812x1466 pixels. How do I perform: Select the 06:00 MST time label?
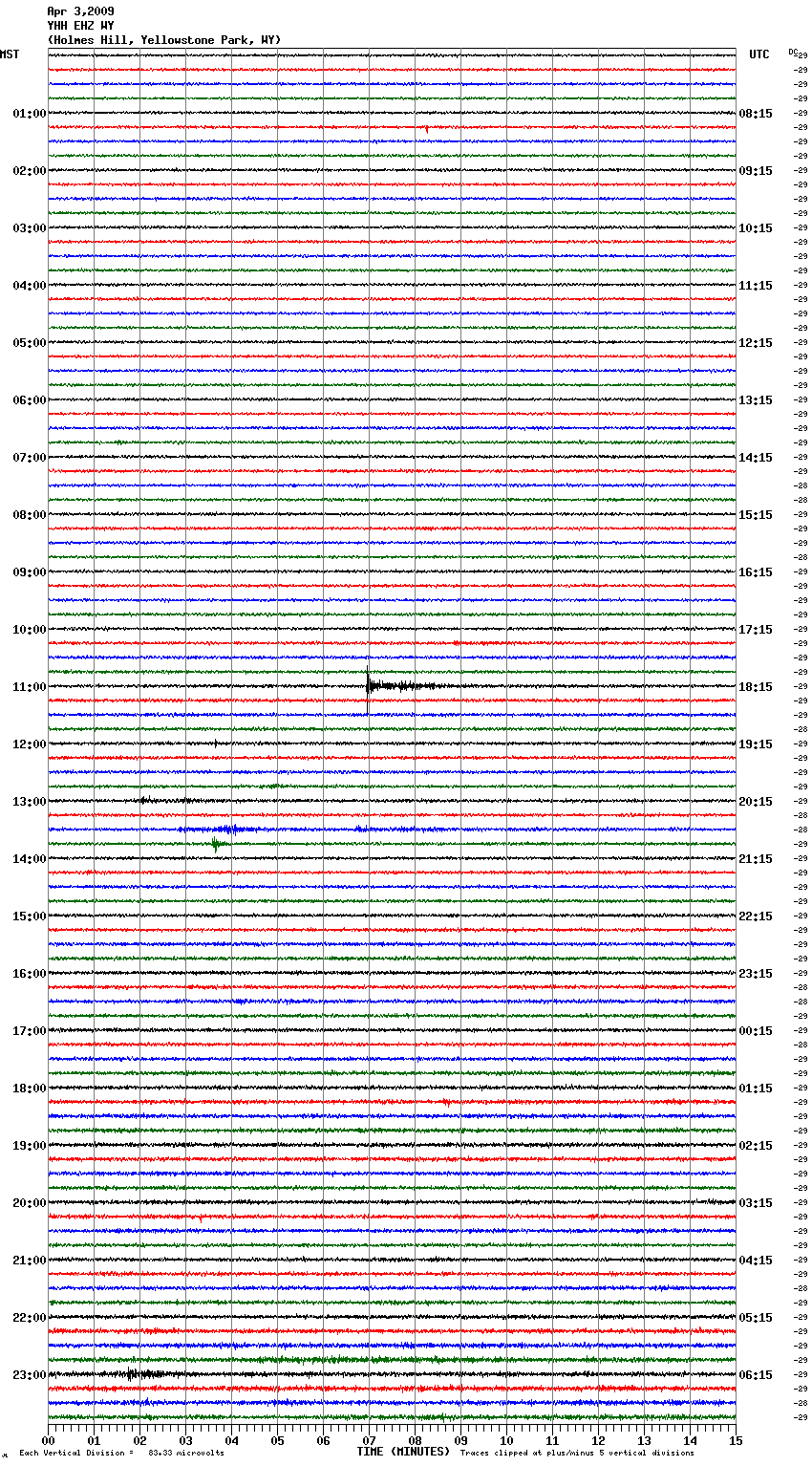(x=30, y=400)
